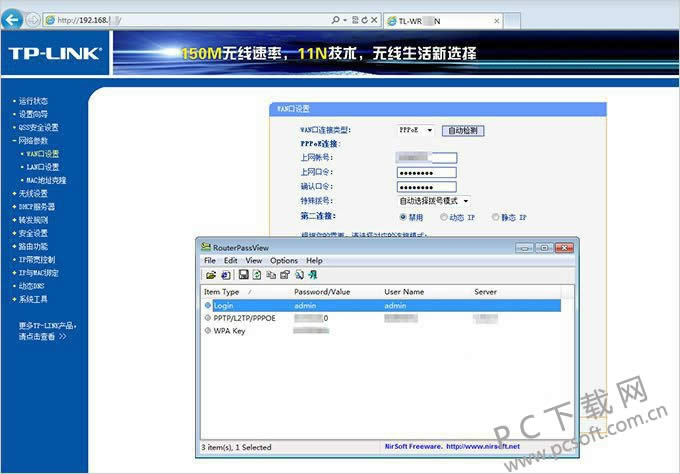Click the 上网账号 input field
Viewport: 680px width, 474px height.
click(427, 157)
